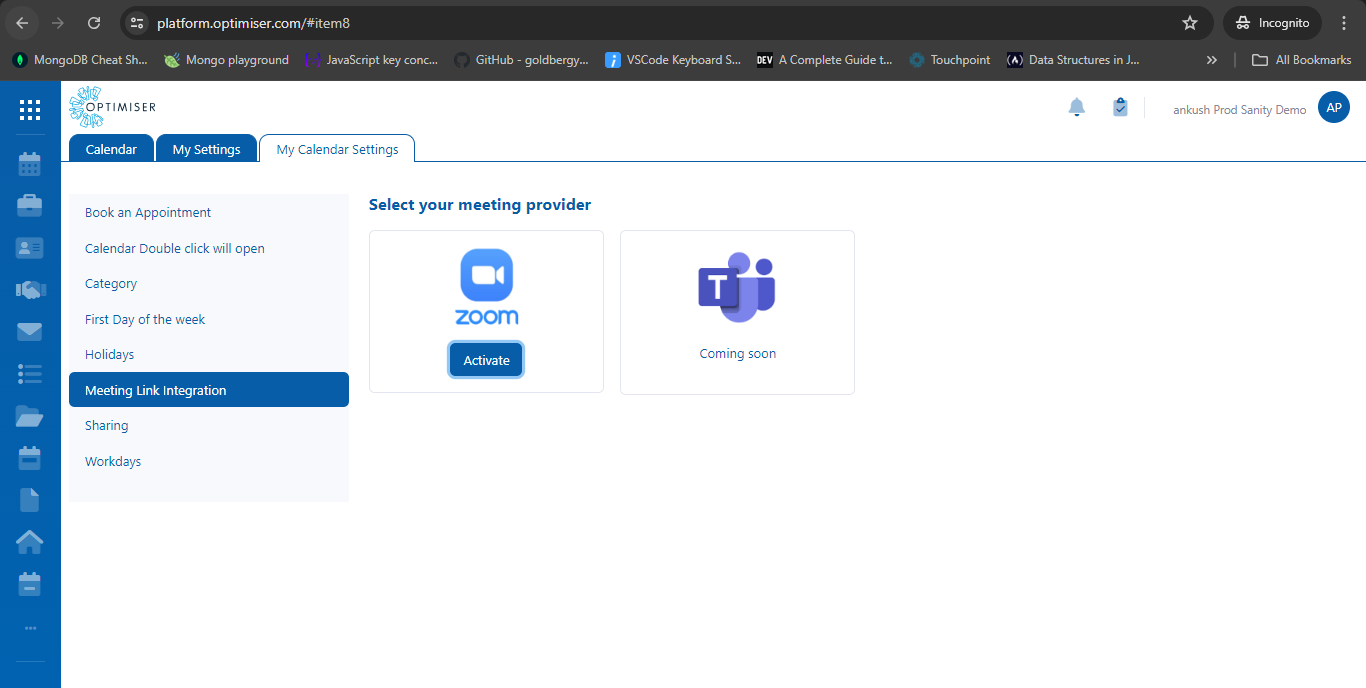1366x688 pixels.
Task: Click the home icon in sidebar
Action: pos(30,541)
